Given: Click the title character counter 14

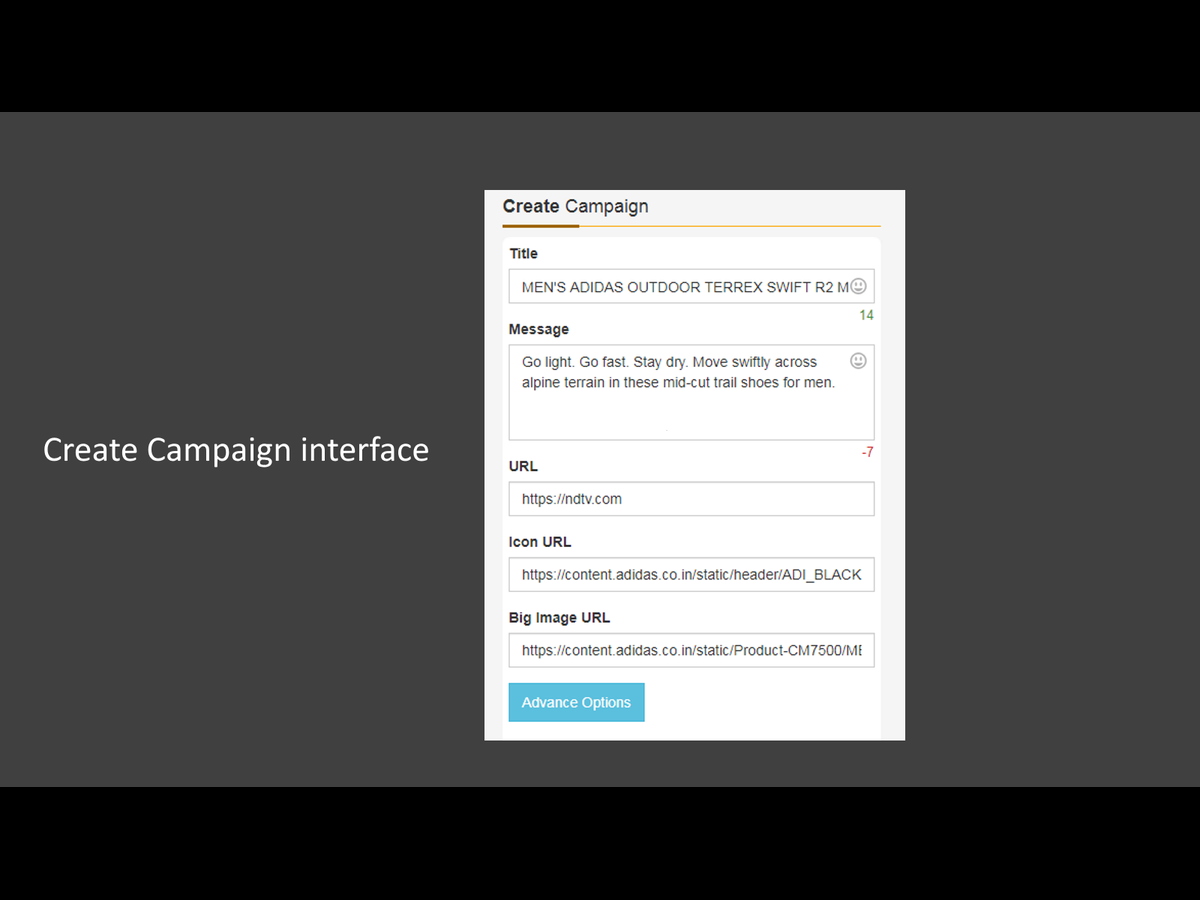Looking at the screenshot, I should coord(866,315).
